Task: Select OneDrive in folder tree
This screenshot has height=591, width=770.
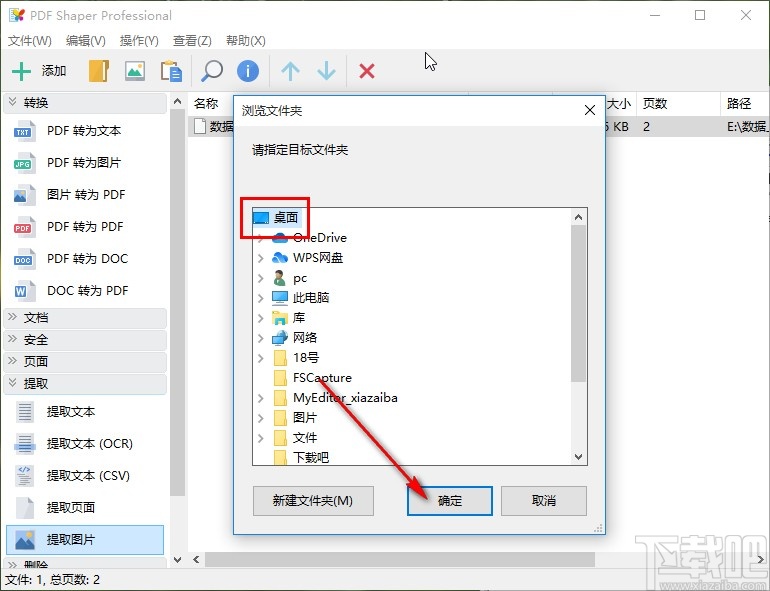Action: pyautogui.click(x=320, y=238)
